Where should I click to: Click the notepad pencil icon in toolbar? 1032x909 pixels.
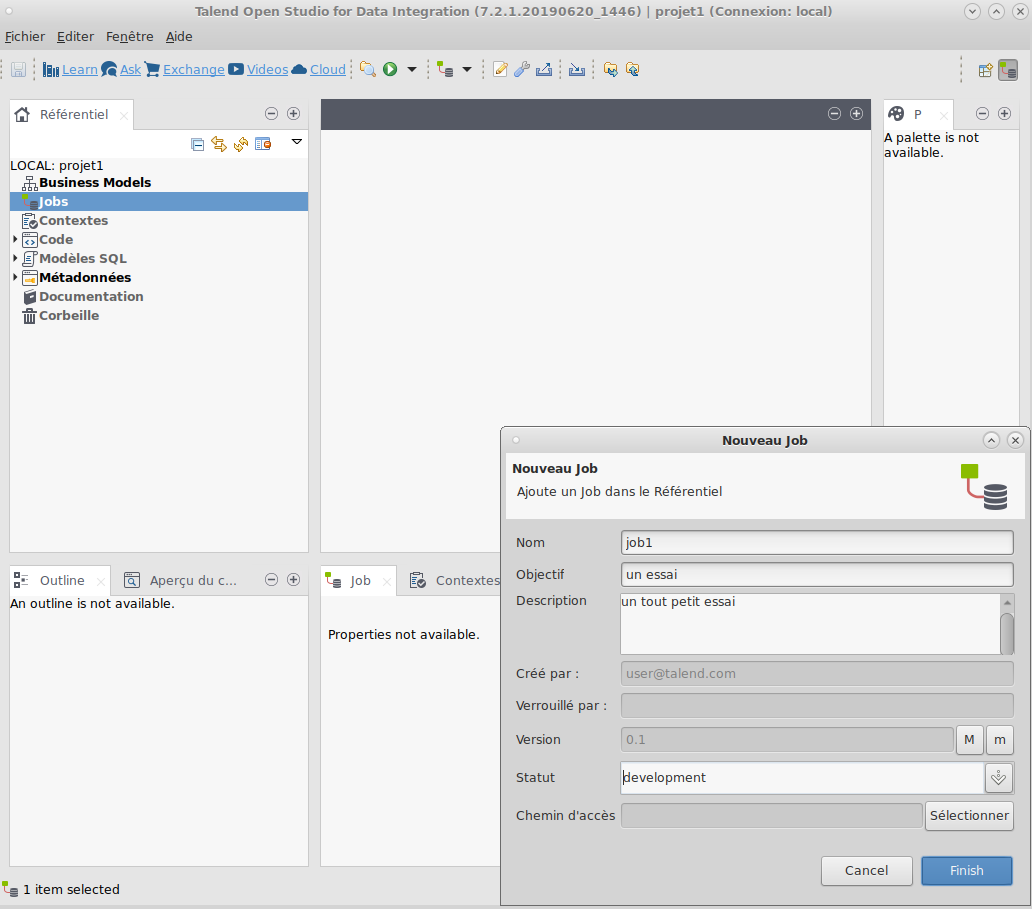click(x=500, y=69)
